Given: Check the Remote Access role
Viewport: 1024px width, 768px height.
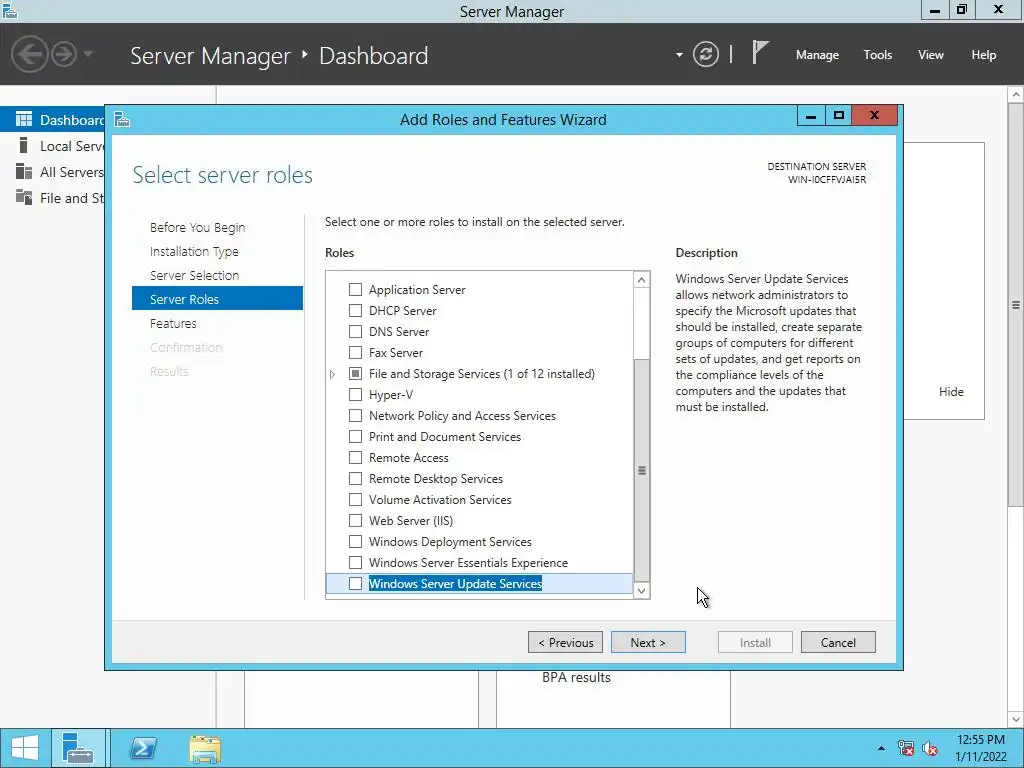Looking at the screenshot, I should [355, 457].
